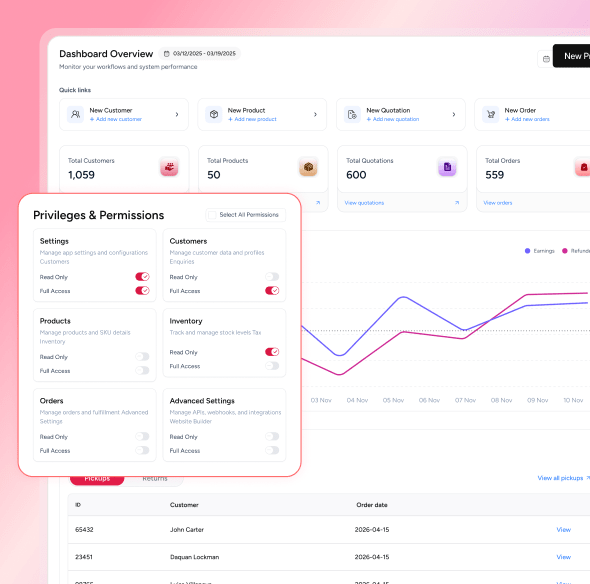
Task: Open View orders link
Action: (x=498, y=203)
